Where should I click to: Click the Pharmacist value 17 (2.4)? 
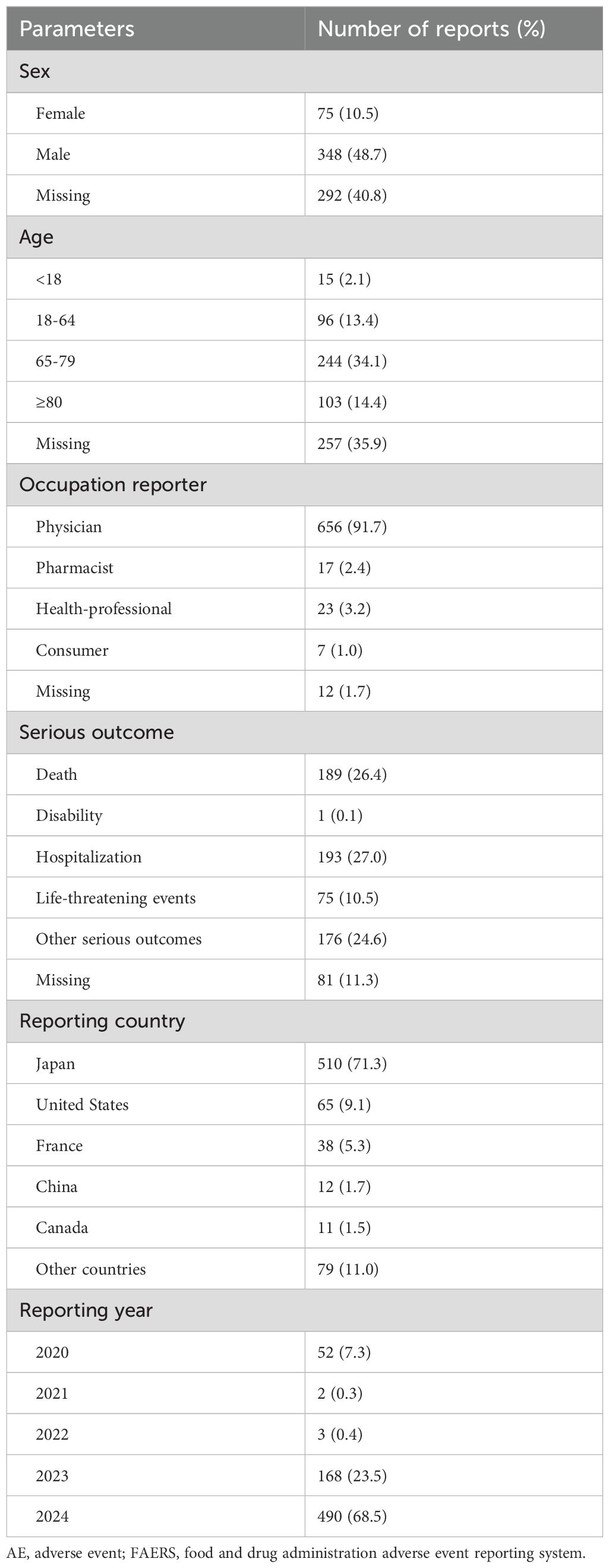click(x=344, y=568)
